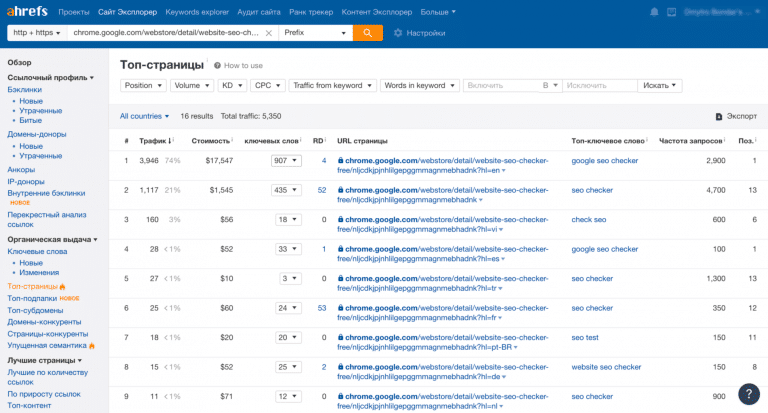Click the Частота запросов column header

click(x=691, y=141)
